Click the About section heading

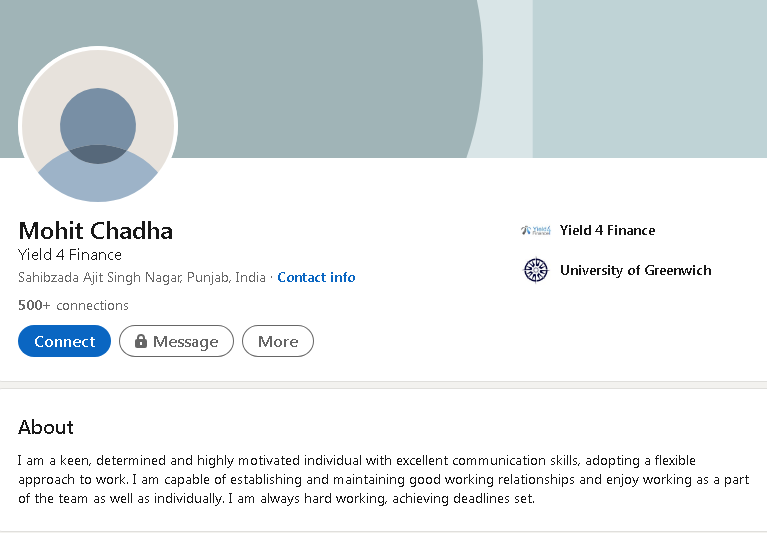click(46, 427)
